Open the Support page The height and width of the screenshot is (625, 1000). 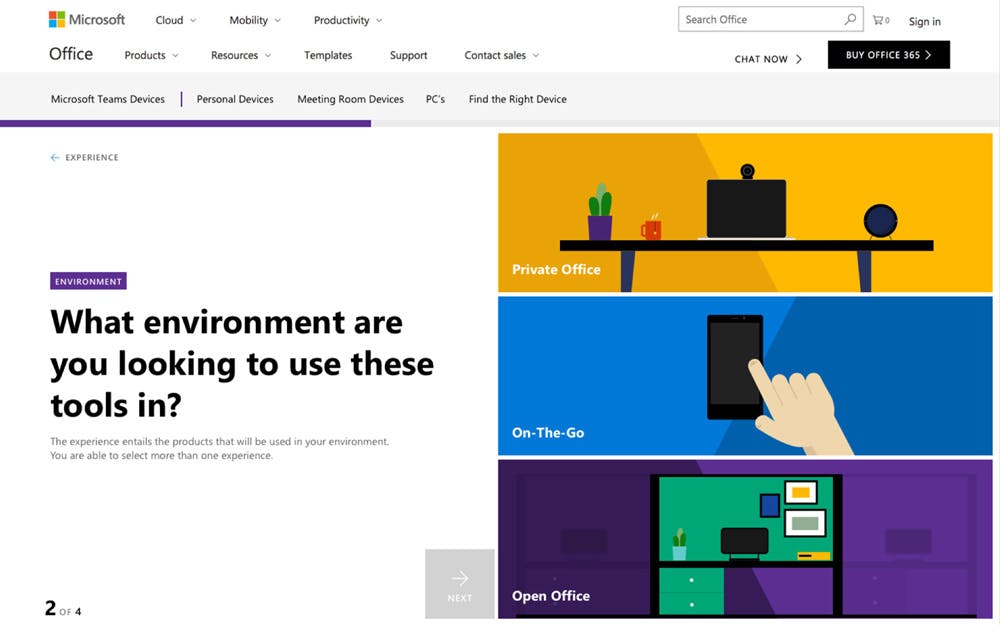tap(408, 55)
